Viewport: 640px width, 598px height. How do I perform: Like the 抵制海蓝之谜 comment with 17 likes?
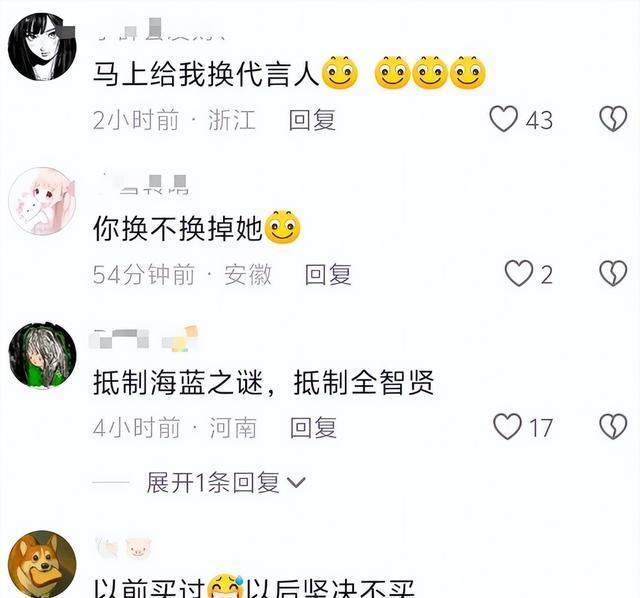click(507, 427)
